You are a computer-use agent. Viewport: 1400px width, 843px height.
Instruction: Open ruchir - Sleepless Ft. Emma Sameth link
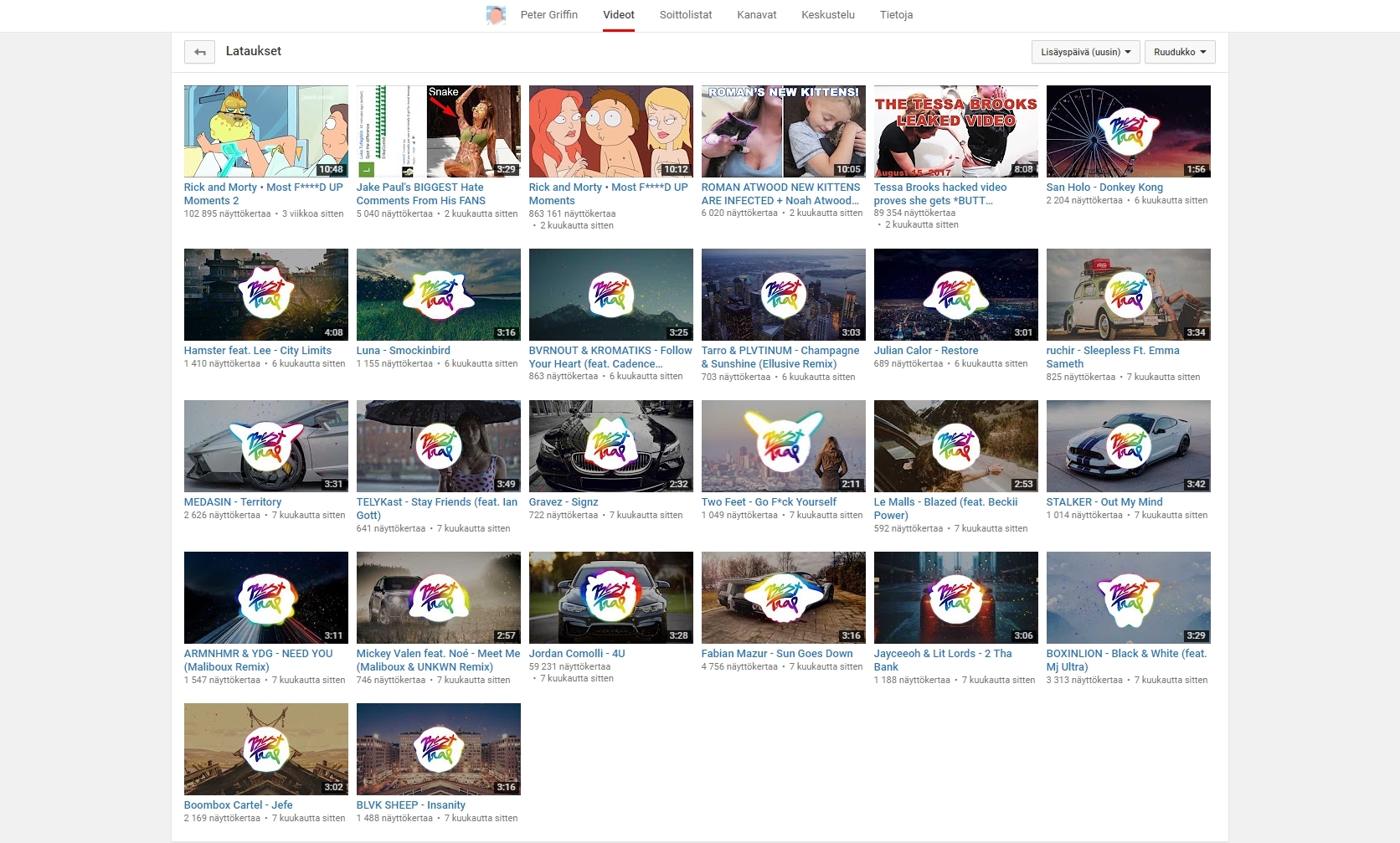(1113, 357)
